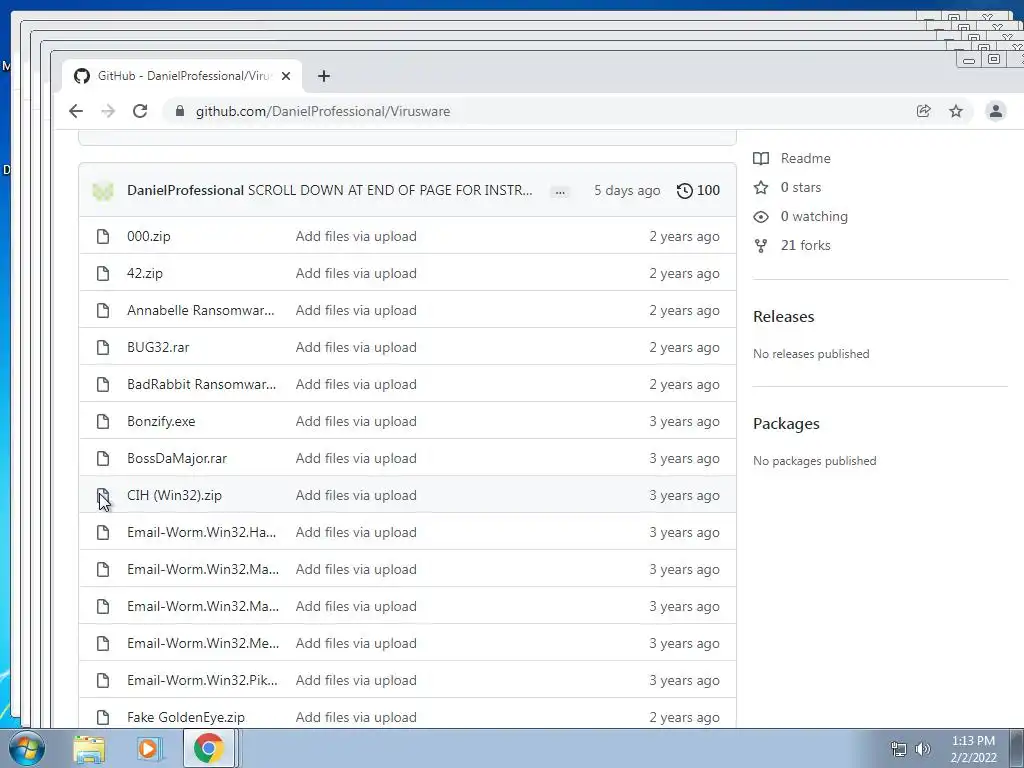Open file CIH (Win32).zip
The image size is (1024, 768).
[x=174, y=495]
